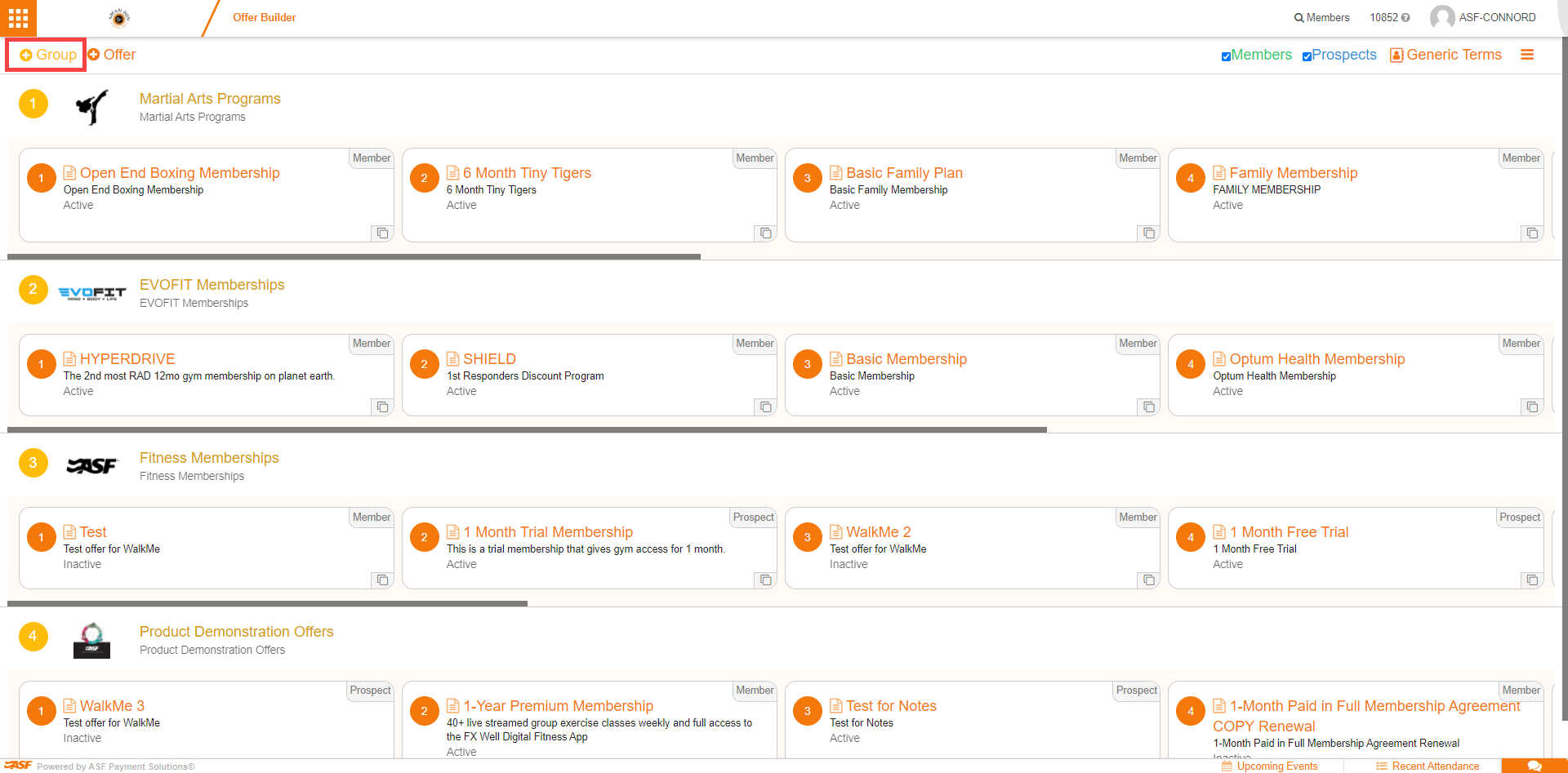1568x773 pixels.
Task: Open the HYPERDRIVE offer
Action: [127, 359]
